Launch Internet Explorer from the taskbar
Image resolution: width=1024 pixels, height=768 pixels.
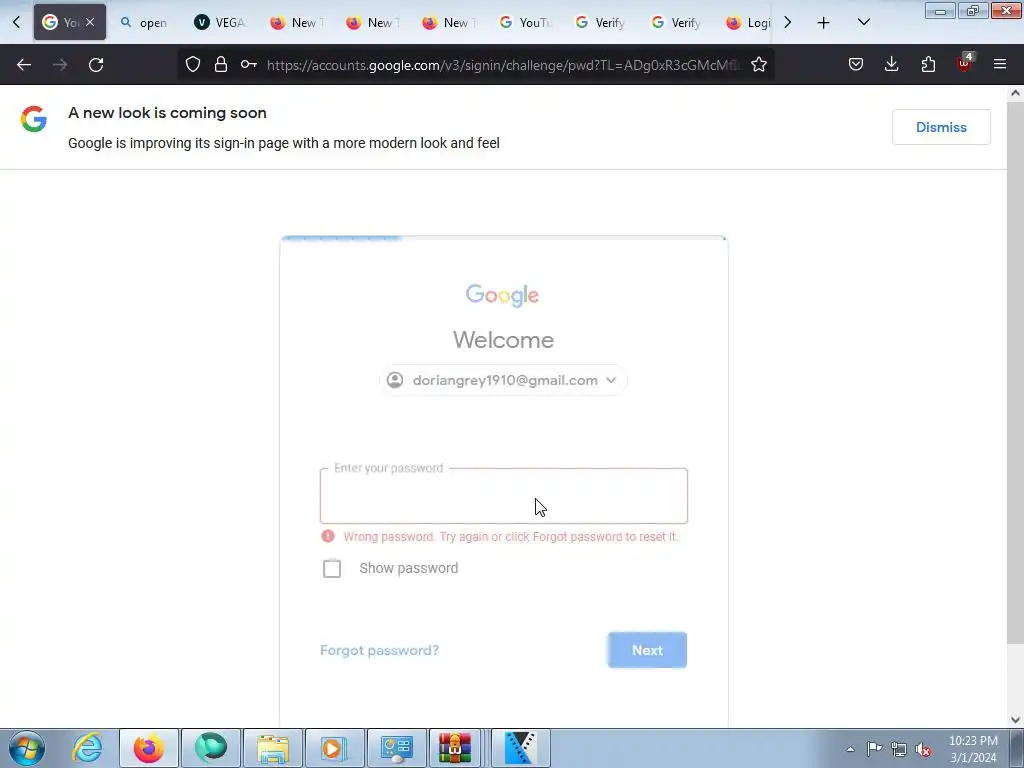coord(87,748)
